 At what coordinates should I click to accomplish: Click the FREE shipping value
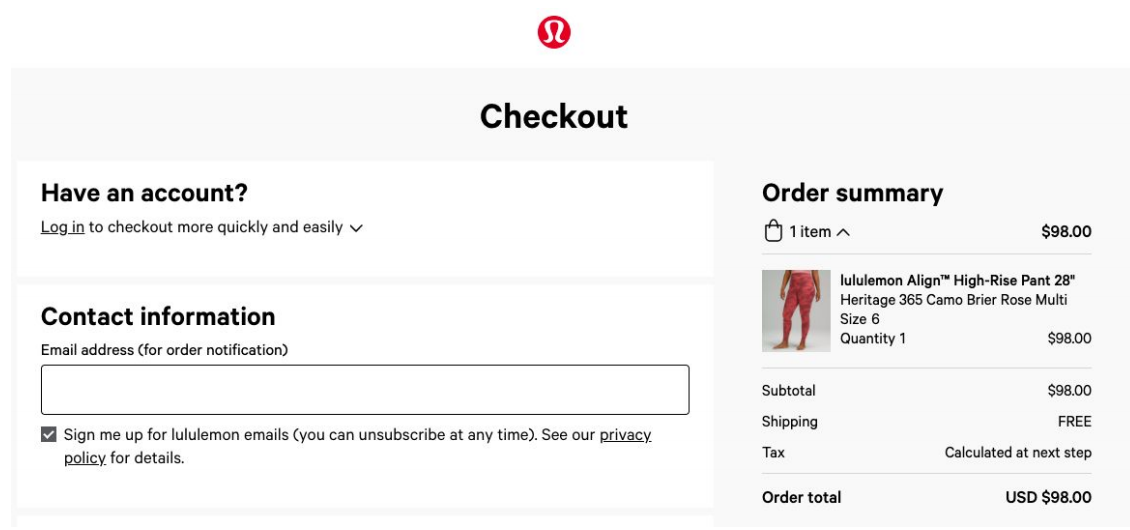tap(1074, 421)
